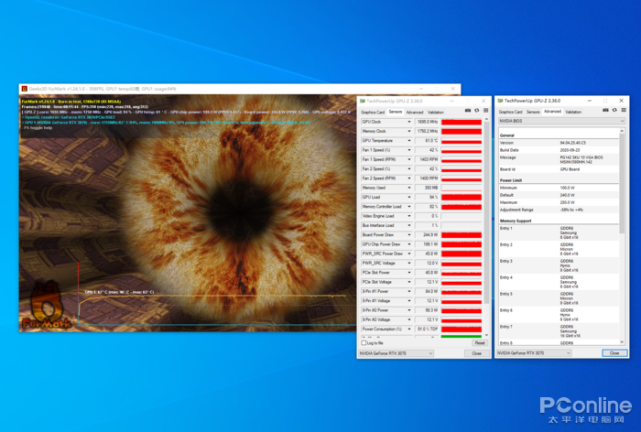This screenshot has width=641, height=432.
Task: Open Memory Used sensor dropdown arrow
Action: point(409,188)
